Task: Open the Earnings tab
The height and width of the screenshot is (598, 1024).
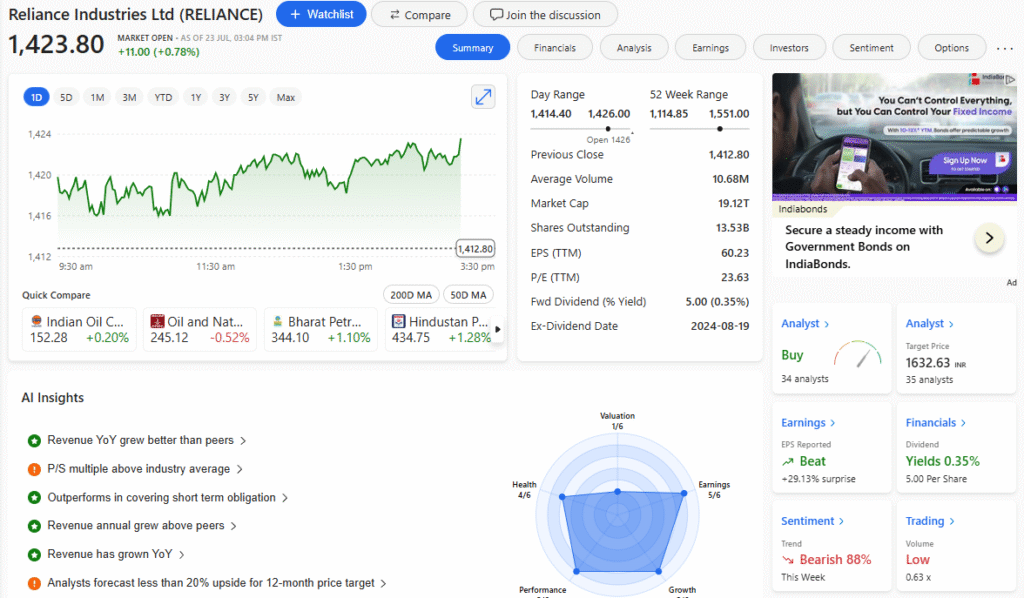Action: [710, 47]
